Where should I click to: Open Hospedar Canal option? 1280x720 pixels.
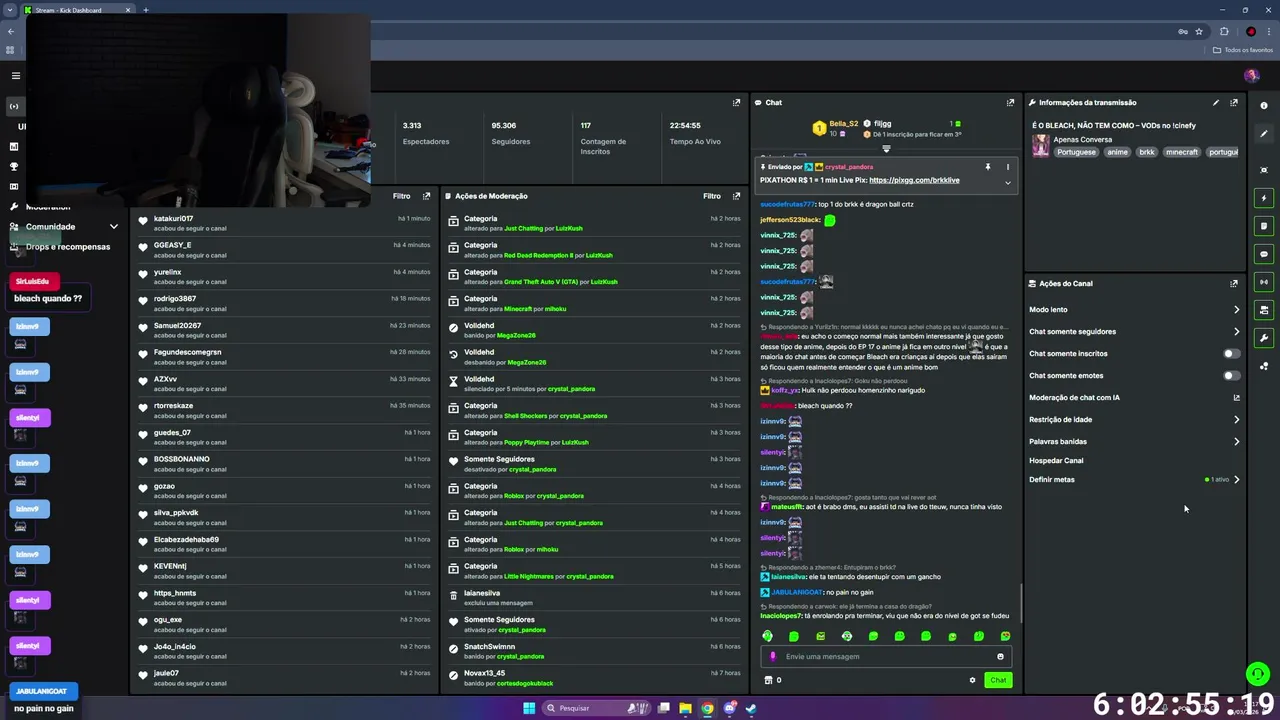(x=1056, y=461)
